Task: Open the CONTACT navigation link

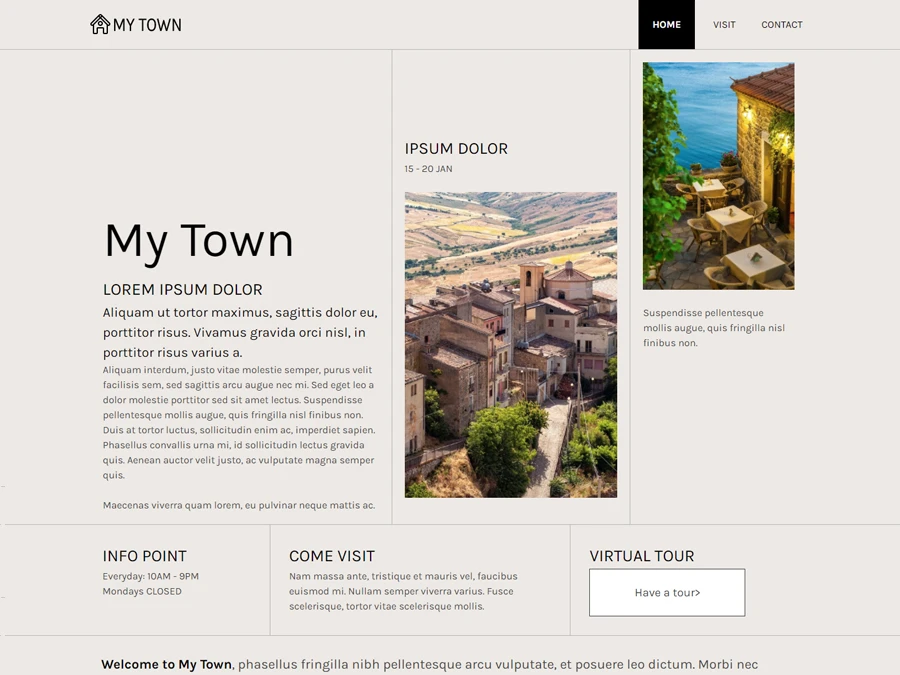Action: tap(781, 25)
